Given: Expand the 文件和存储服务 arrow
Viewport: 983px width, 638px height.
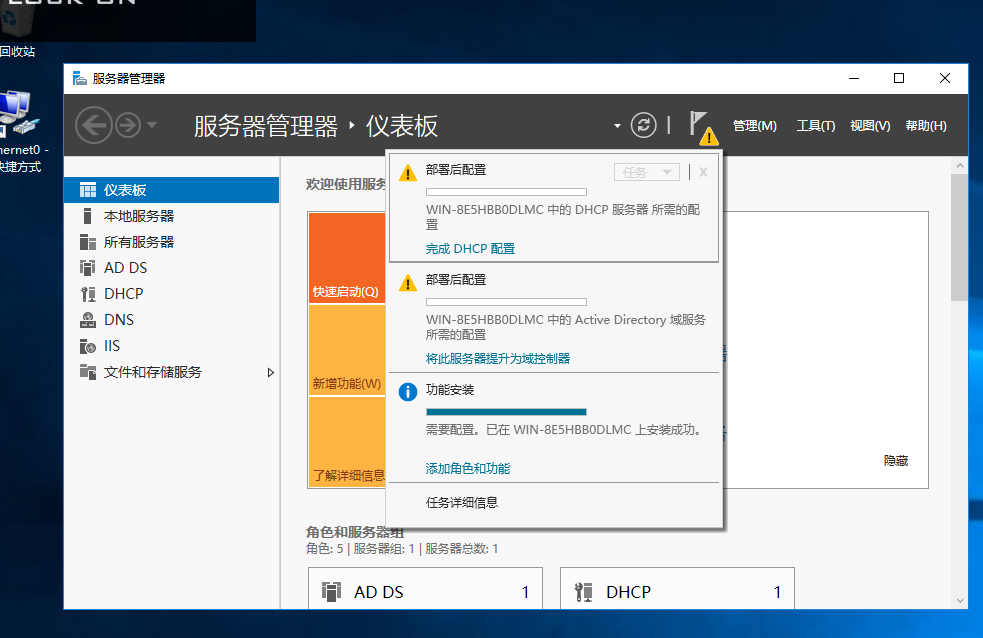Looking at the screenshot, I should coord(269,371).
